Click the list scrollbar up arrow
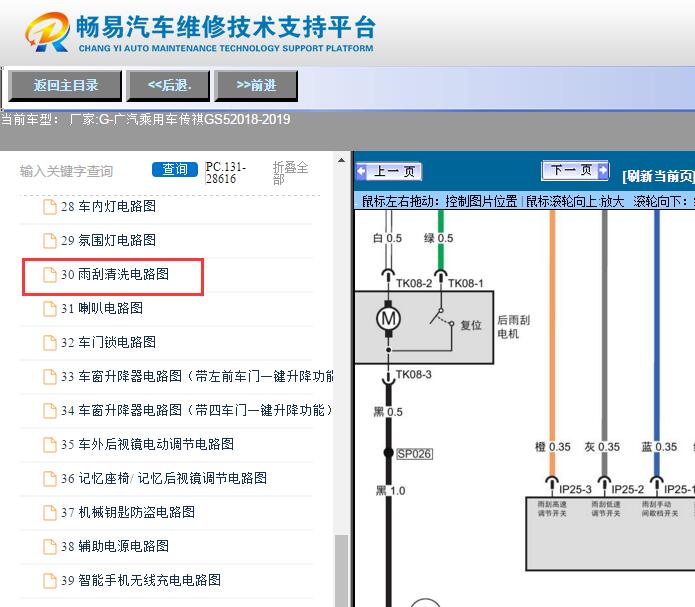This screenshot has height=607, width=695. (341, 161)
